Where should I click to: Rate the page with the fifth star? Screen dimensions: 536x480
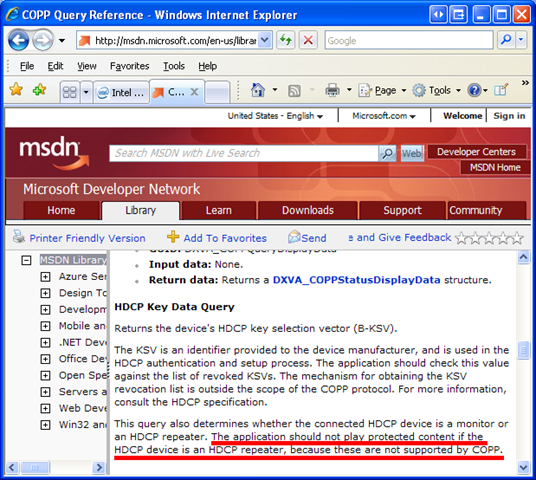(x=517, y=238)
